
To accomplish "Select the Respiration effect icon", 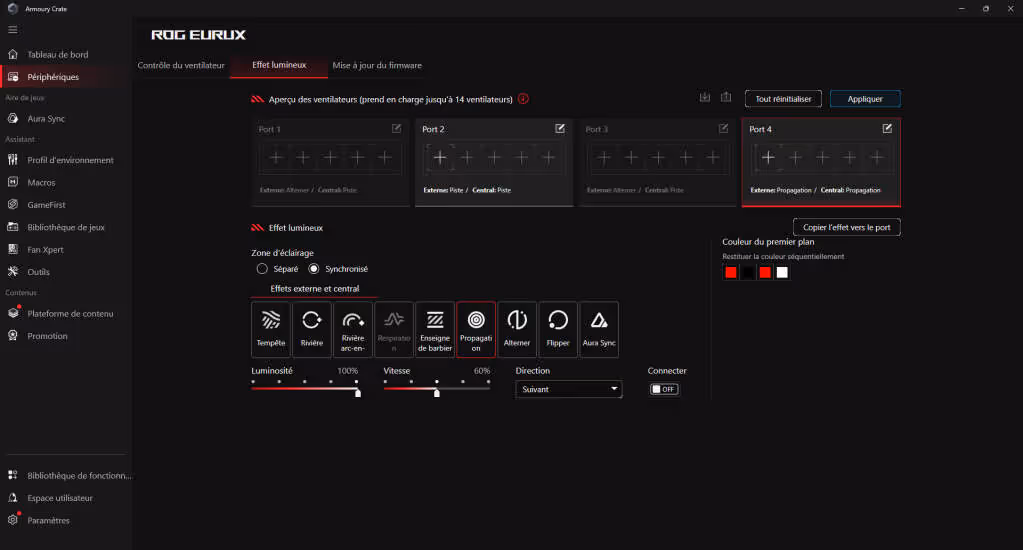I will (394, 329).
